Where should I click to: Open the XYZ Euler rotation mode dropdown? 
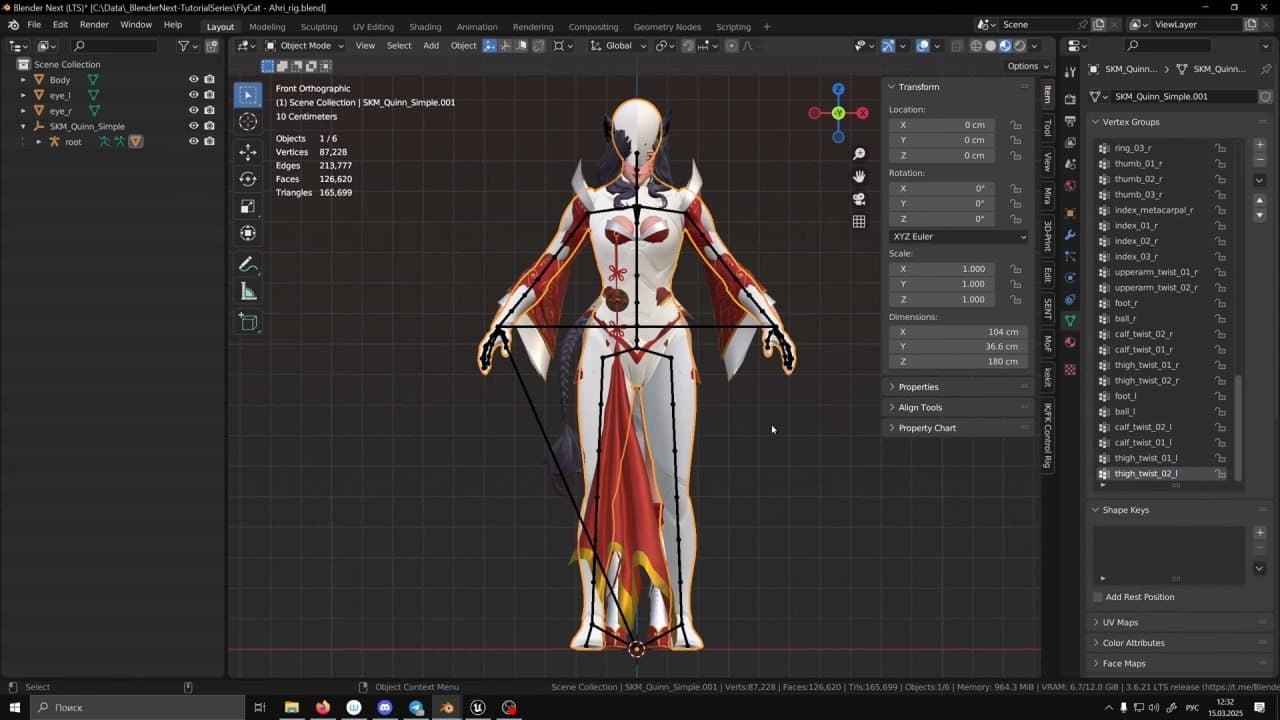tap(958, 237)
